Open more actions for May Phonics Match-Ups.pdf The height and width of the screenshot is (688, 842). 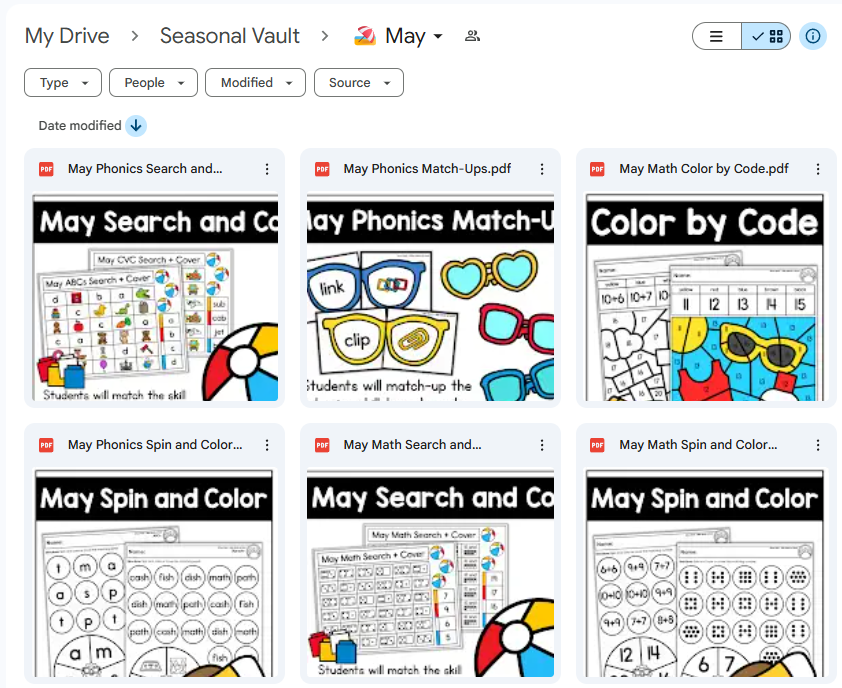coord(542,169)
